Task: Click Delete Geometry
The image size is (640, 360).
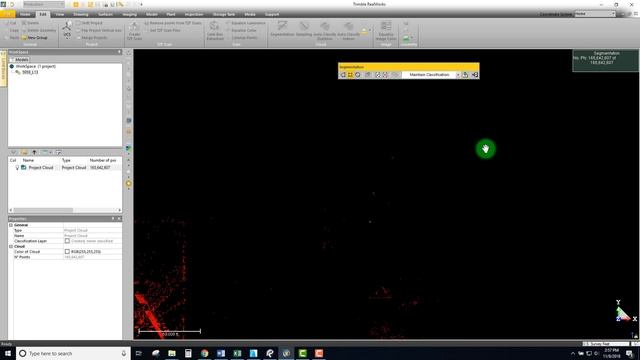Action: tap(38, 30)
